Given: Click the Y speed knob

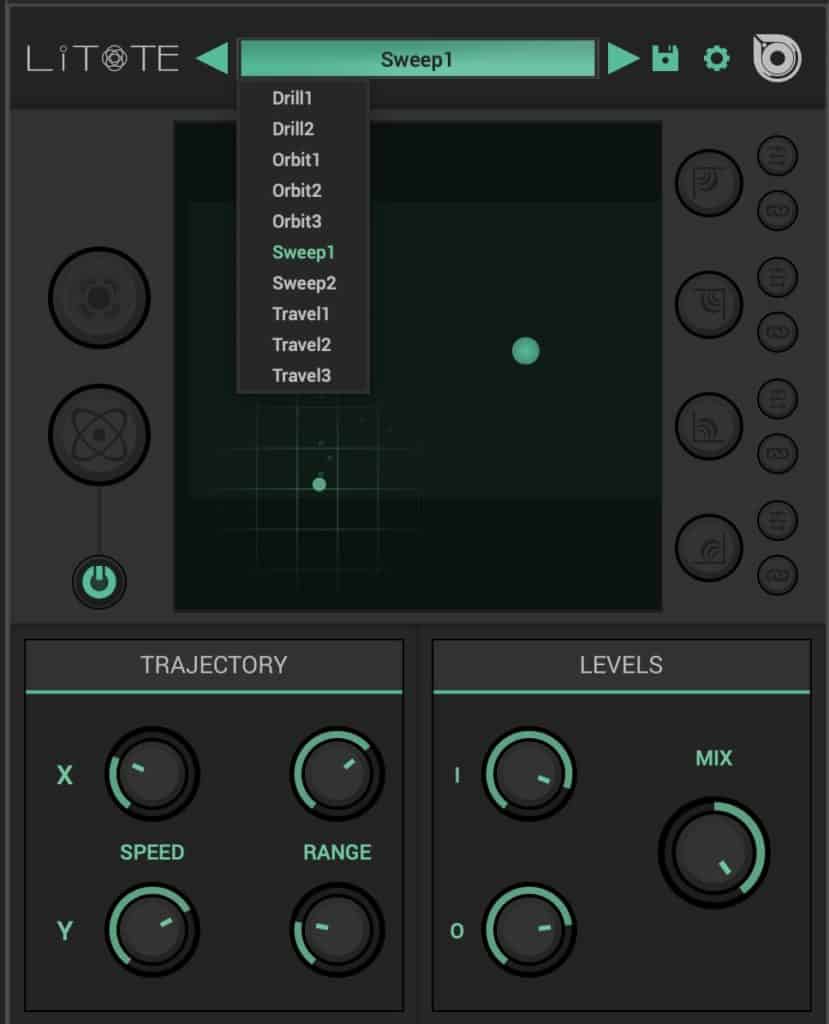Looking at the screenshot, I should click(x=152, y=930).
